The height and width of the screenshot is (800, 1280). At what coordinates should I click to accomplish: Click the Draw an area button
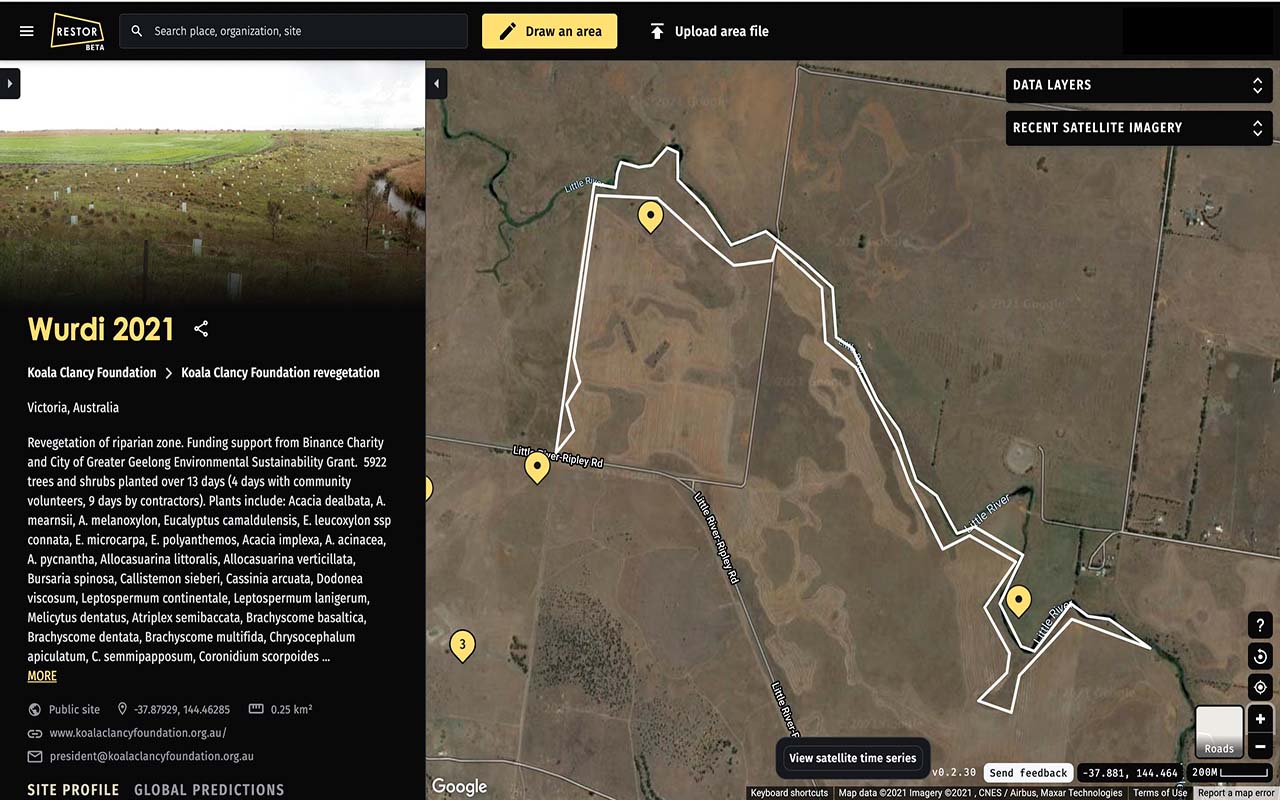tap(549, 31)
